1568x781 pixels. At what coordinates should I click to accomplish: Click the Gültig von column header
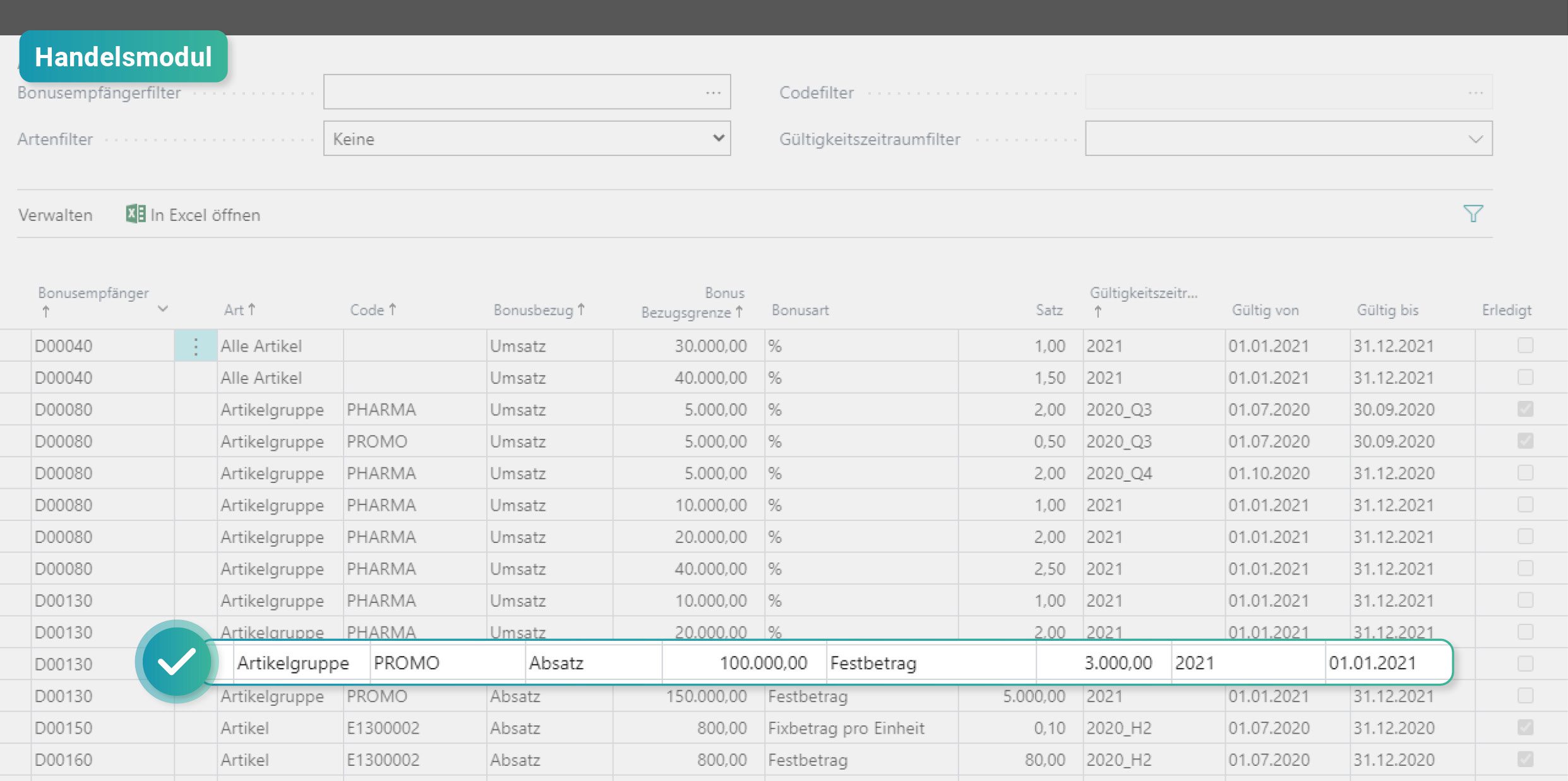coord(1265,310)
